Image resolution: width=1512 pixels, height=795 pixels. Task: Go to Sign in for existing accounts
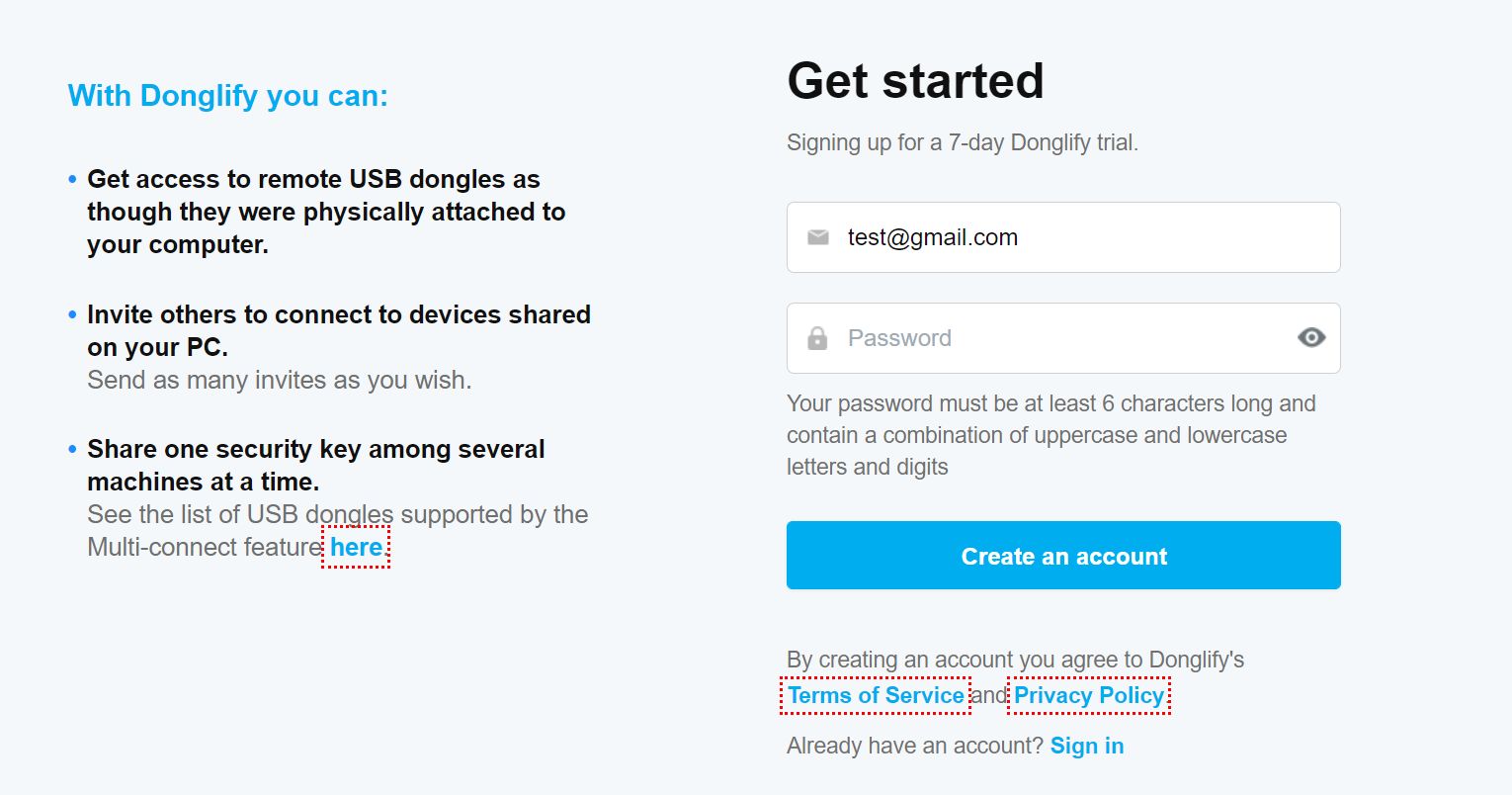[1086, 746]
